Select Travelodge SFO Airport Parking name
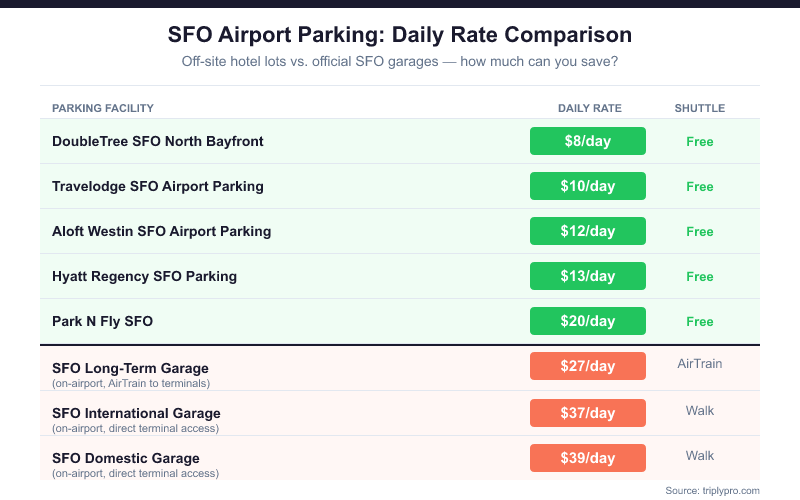 point(158,186)
